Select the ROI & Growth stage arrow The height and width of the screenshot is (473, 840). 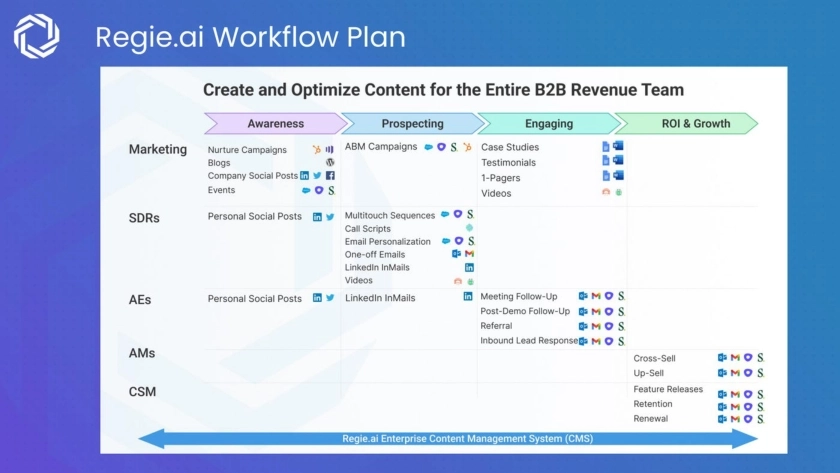(x=688, y=124)
